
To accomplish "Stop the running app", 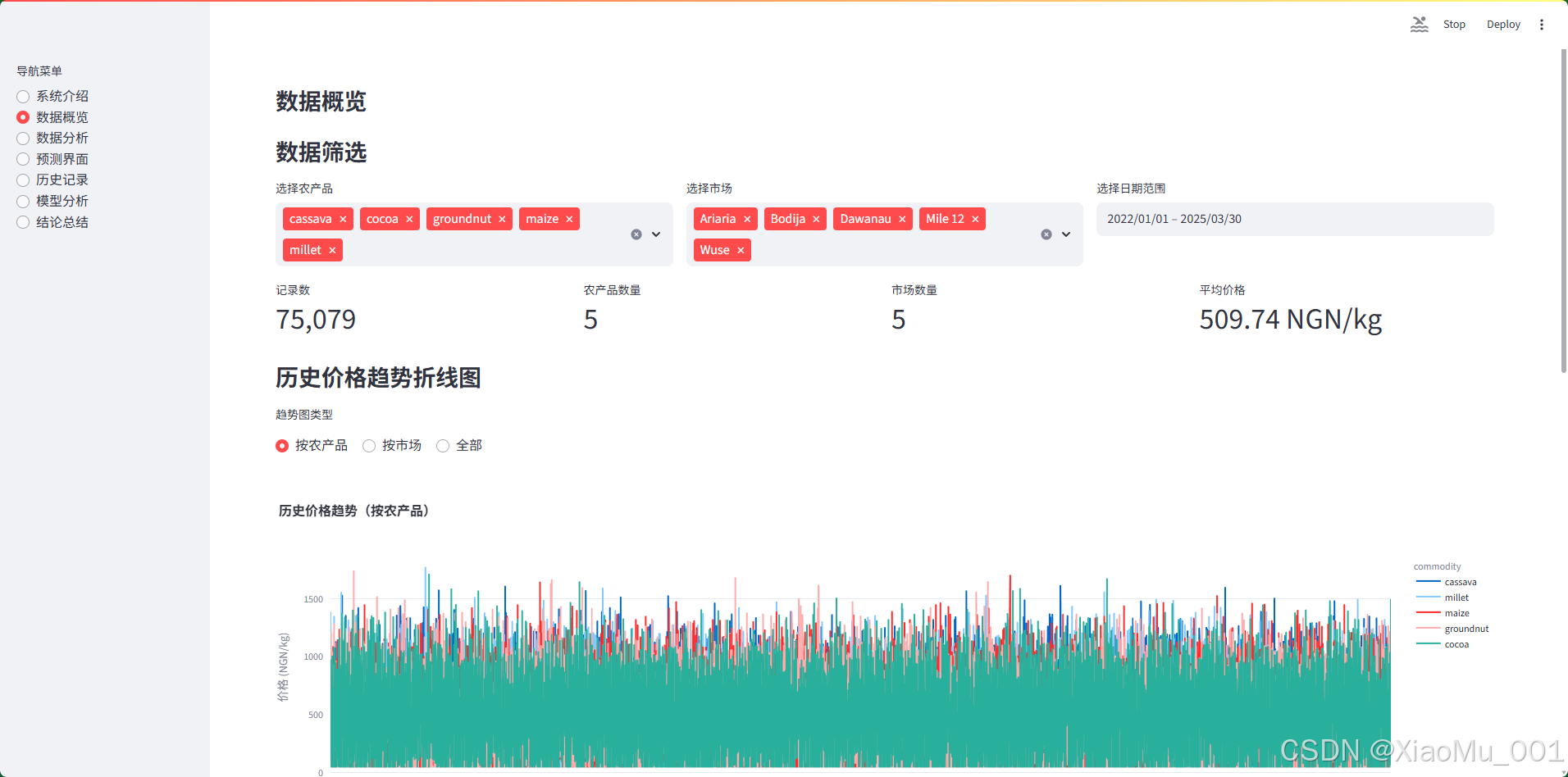I will coord(1454,25).
